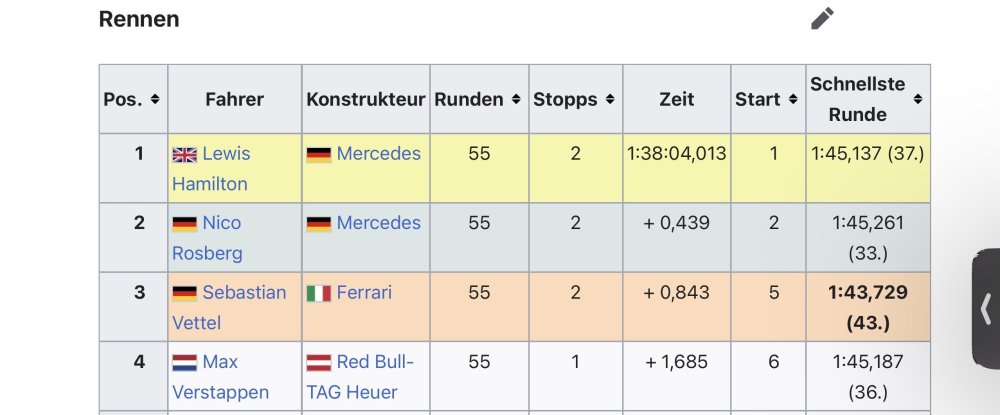Click the German flag beside Sebastian Vettel
This screenshot has width=1000, height=415.
click(184, 293)
